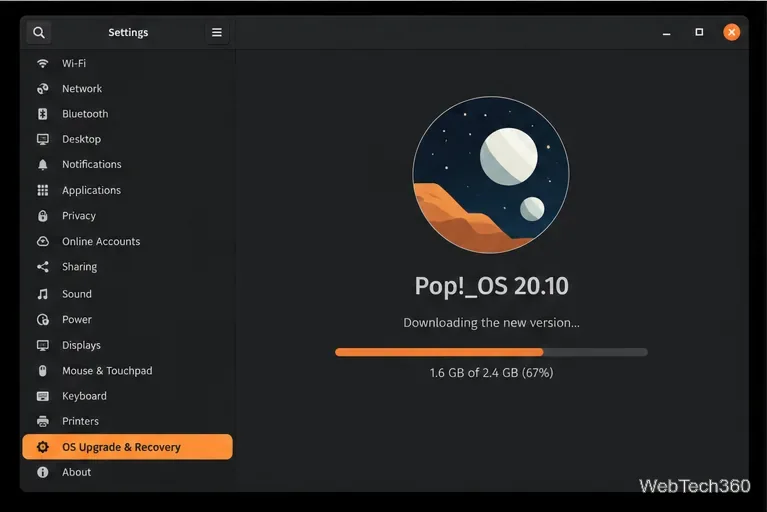Open Applications settings
This screenshot has width=767, height=512.
click(91, 190)
